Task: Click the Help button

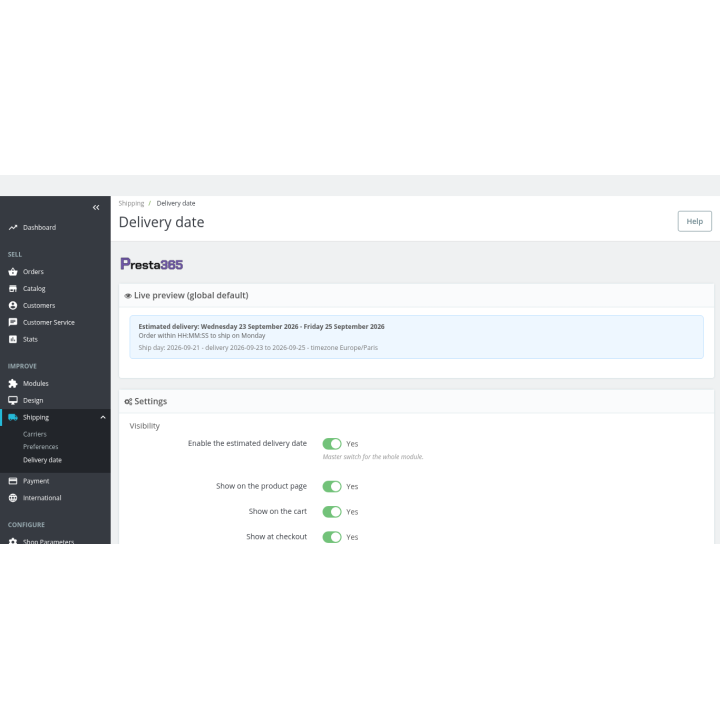Action: point(694,221)
